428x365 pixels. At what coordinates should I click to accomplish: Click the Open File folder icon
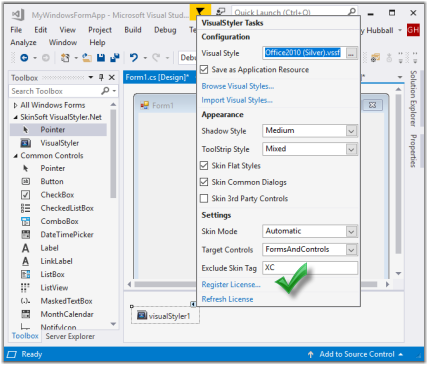87,58
